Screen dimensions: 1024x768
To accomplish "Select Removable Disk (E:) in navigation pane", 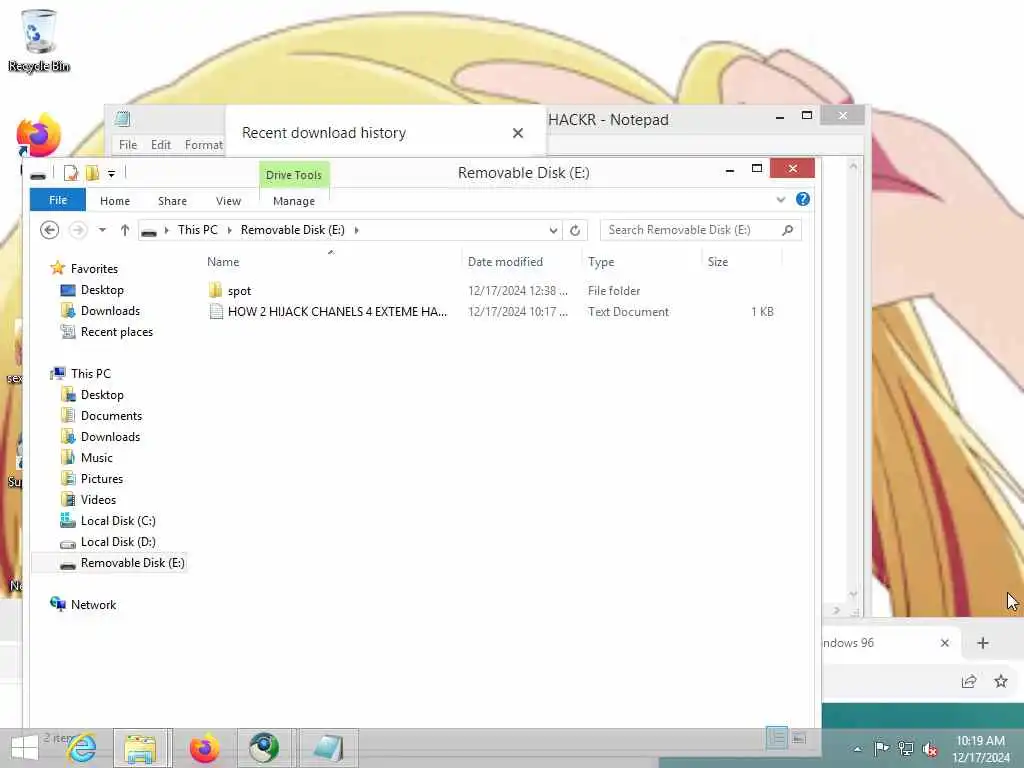I will 132,562.
